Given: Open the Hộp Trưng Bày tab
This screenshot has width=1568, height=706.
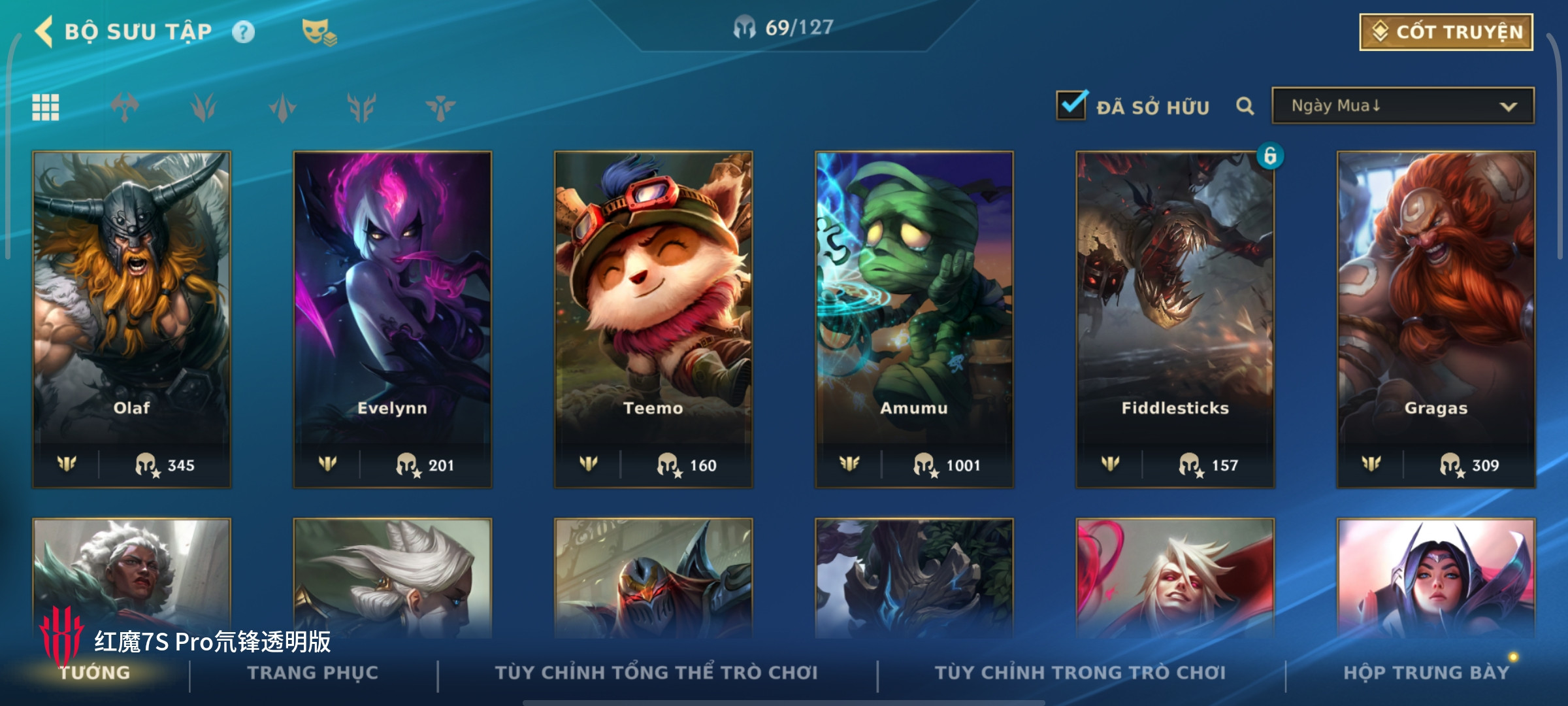Looking at the screenshot, I should pos(1426,673).
